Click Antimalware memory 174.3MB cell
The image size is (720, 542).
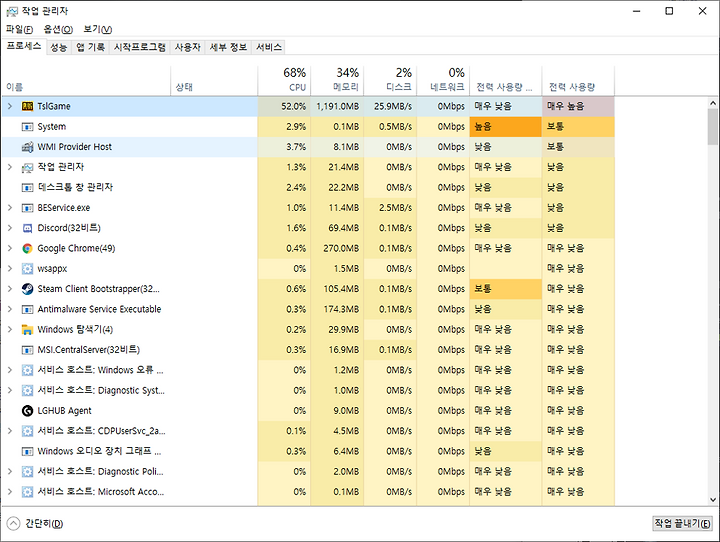tap(338, 309)
